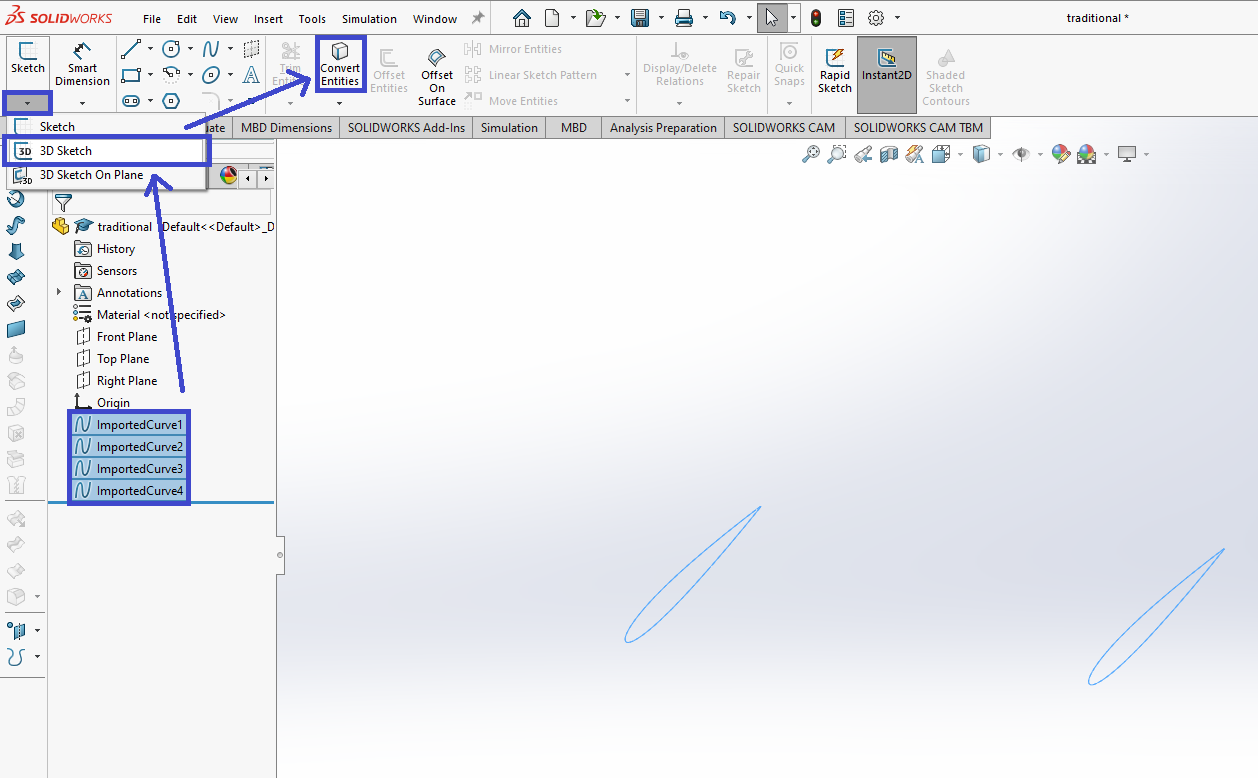
Task: Click the Section View icon
Action: pos(889,154)
